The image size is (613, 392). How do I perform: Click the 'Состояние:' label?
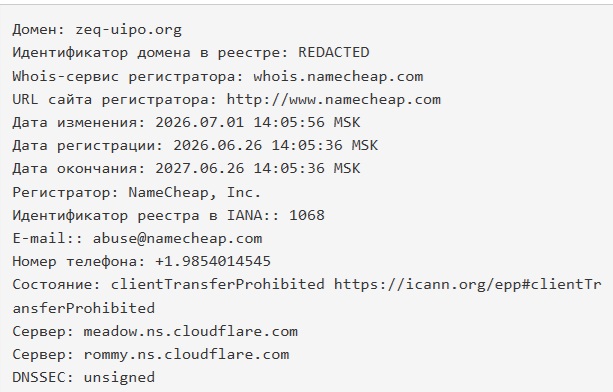(57, 284)
